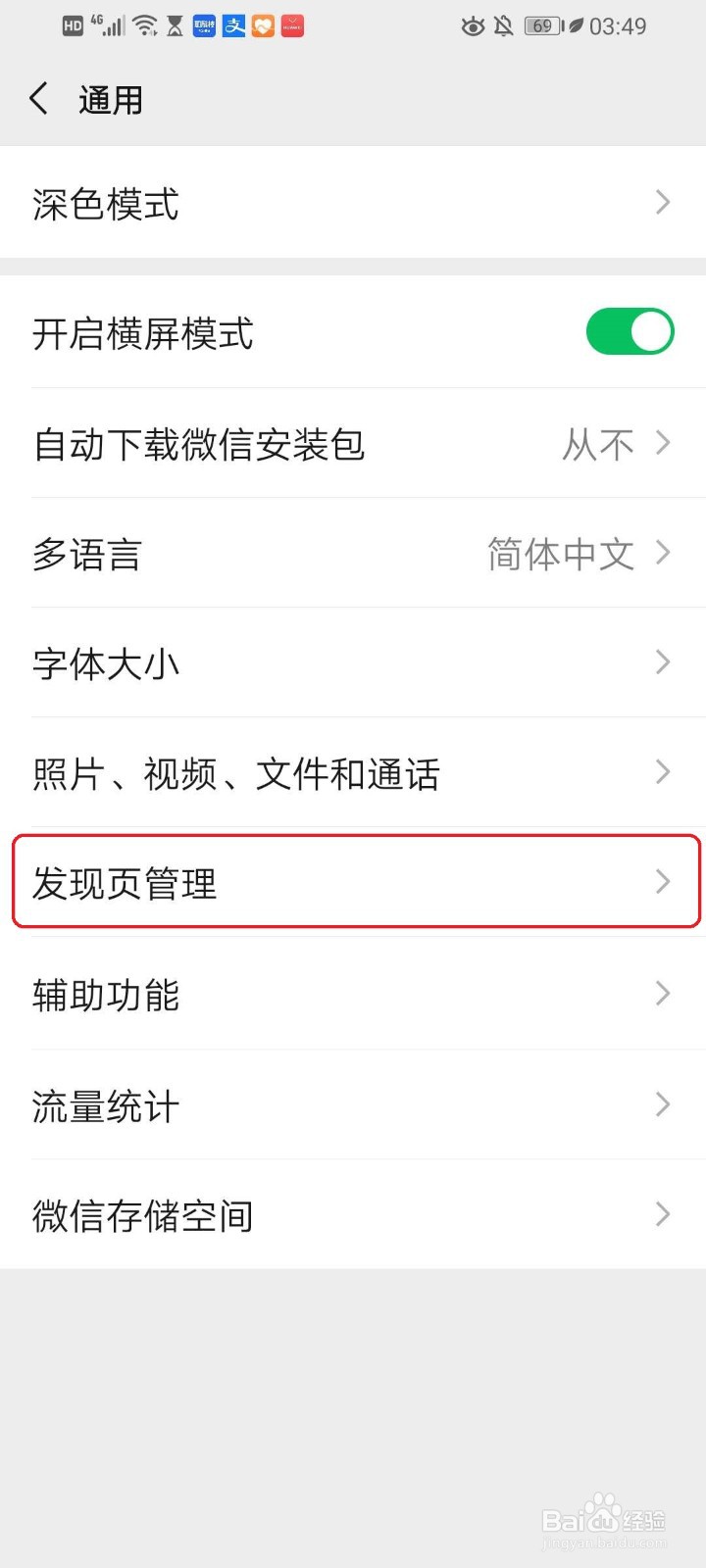The width and height of the screenshot is (706, 1568).
Task: Tap the muted bell notification icon
Action: coord(504,26)
